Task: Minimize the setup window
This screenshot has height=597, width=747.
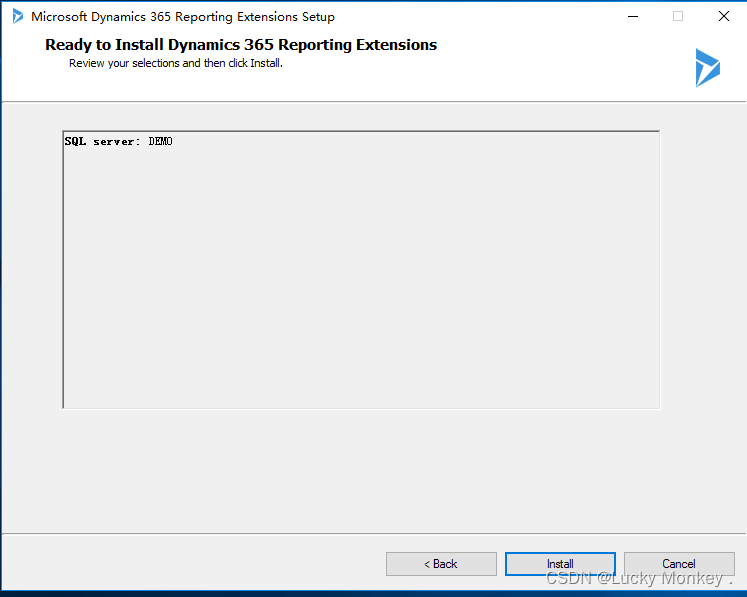Action: click(633, 16)
